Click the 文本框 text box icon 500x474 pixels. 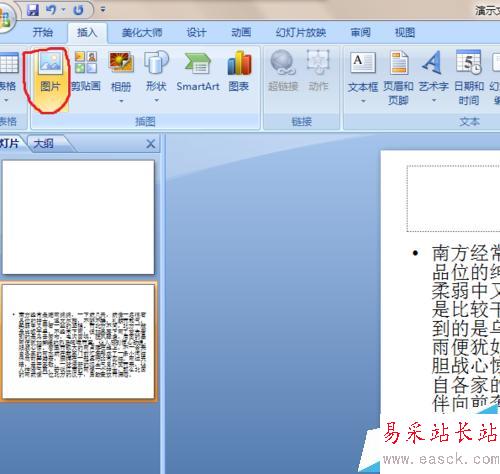[363, 63]
